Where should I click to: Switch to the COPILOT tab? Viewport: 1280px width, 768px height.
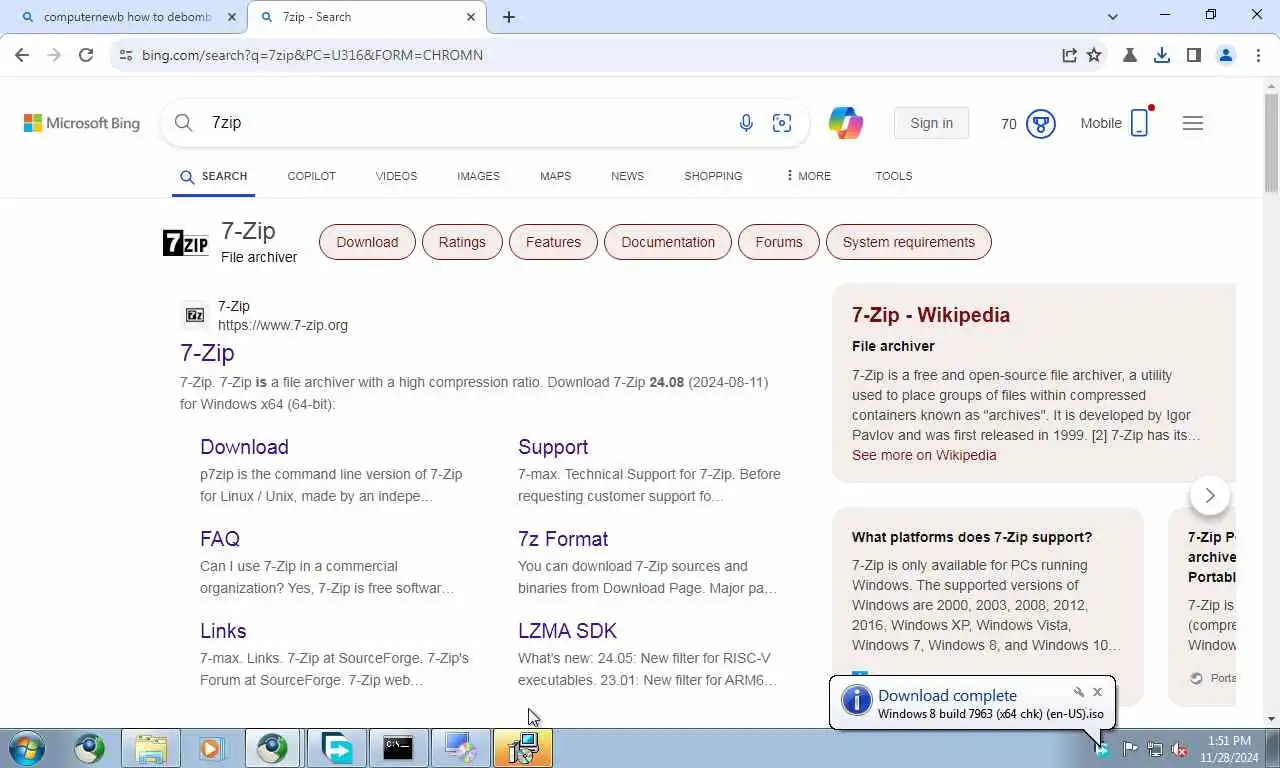[x=311, y=176]
